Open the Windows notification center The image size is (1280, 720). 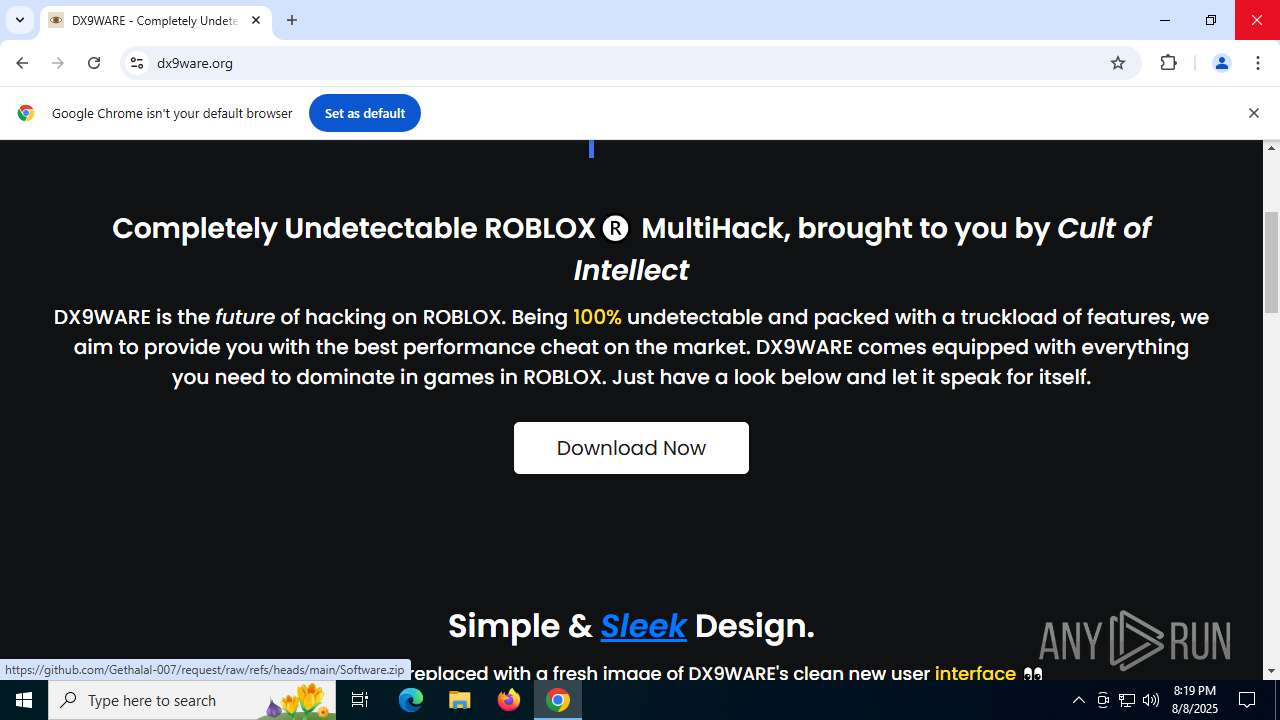(1248, 700)
